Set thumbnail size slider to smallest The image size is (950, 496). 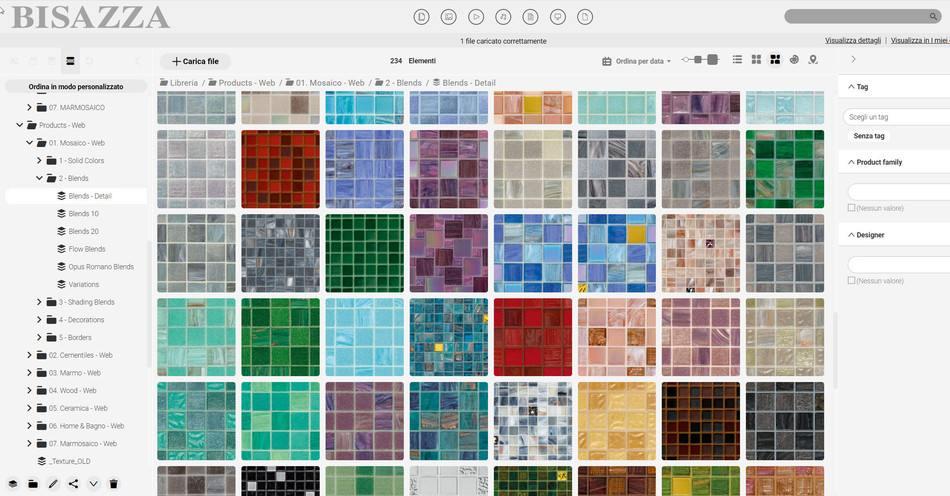(x=685, y=59)
